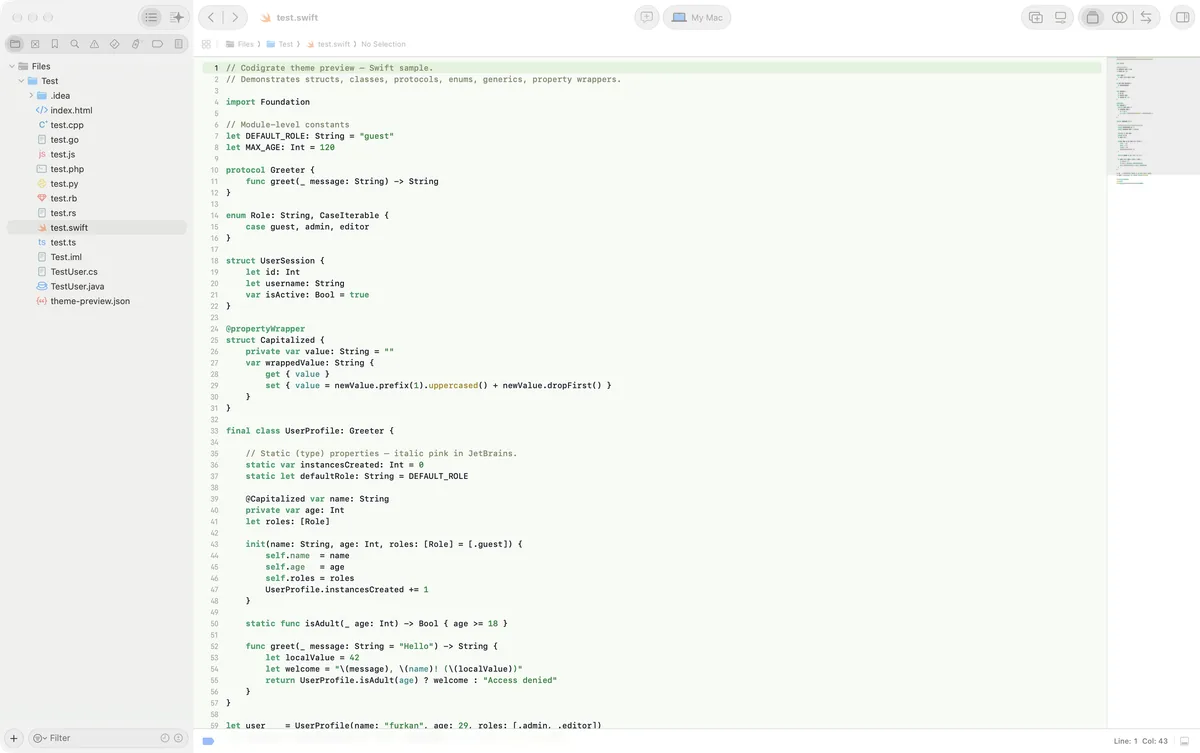Open the Project navigator folder tab
Image resolution: width=1200 pixels, height=753 pixels.
tap(15, 44)
